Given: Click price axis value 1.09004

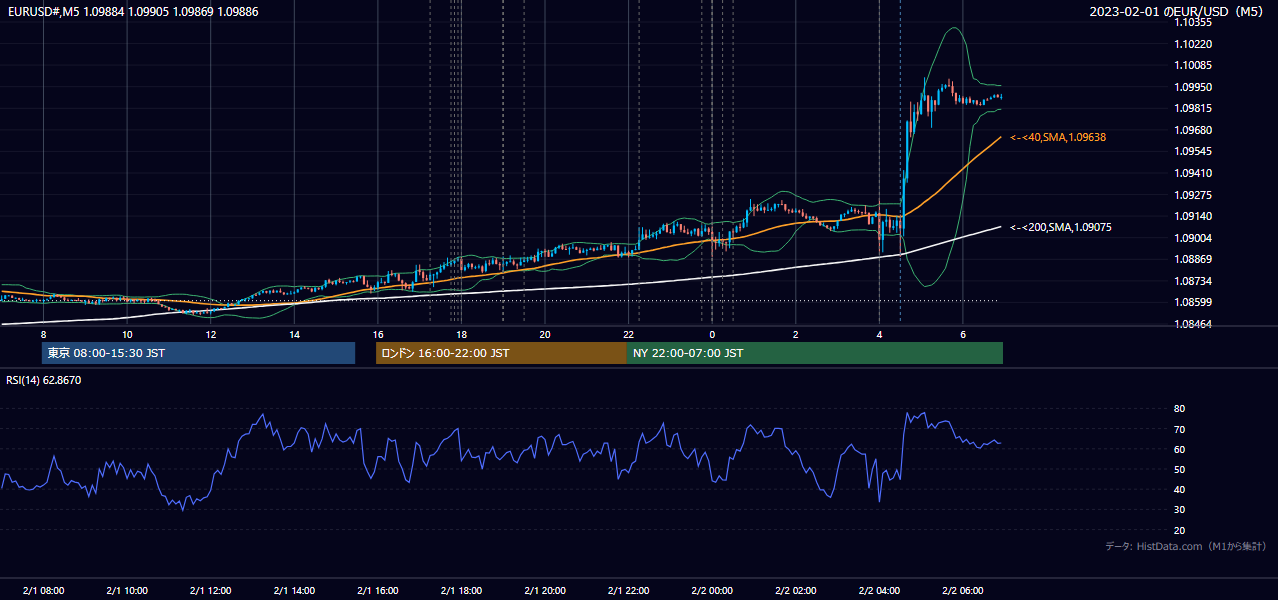Looking at the screenshot, I should point(1192,238).
